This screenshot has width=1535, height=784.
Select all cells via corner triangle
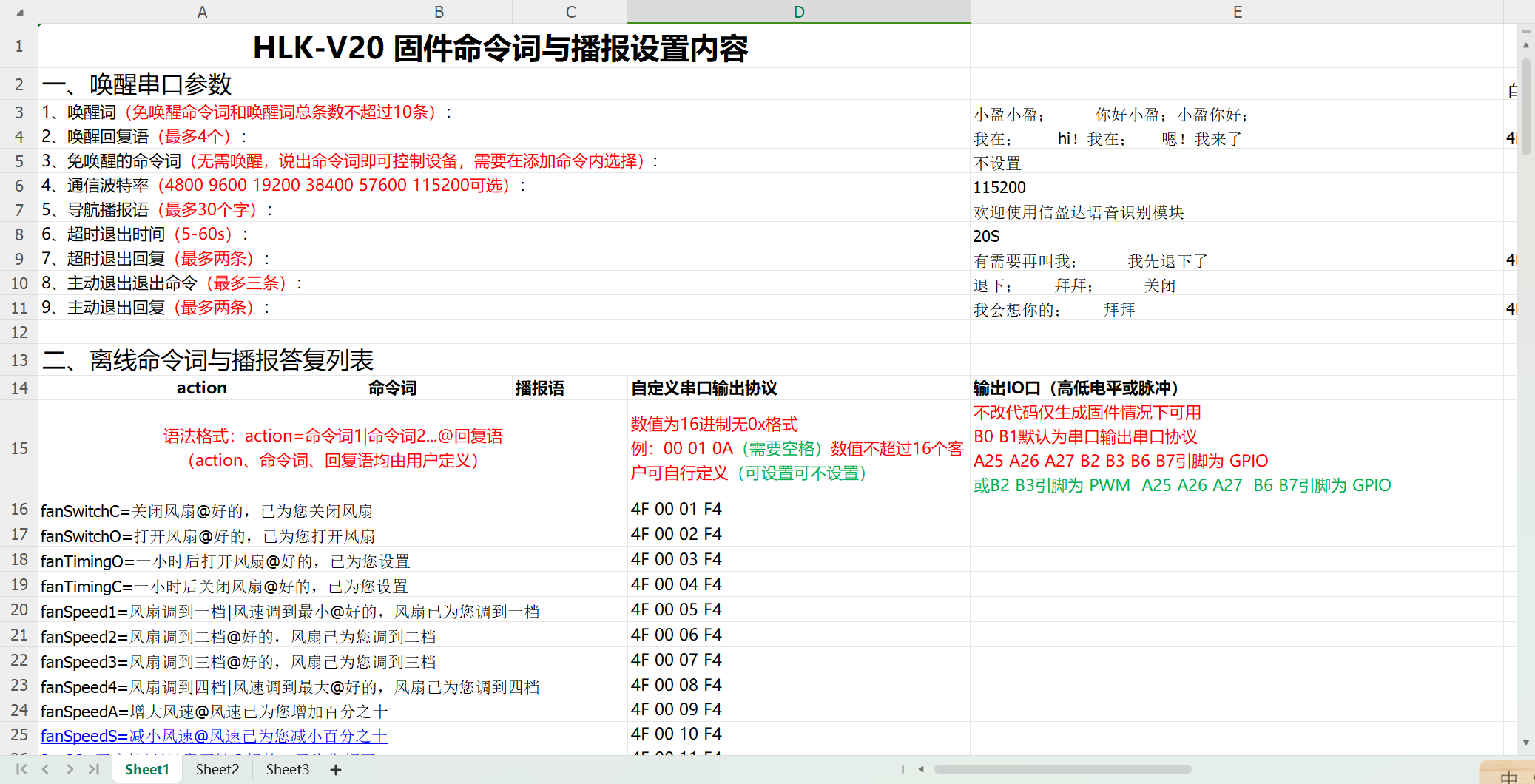(x=18, y=12)
